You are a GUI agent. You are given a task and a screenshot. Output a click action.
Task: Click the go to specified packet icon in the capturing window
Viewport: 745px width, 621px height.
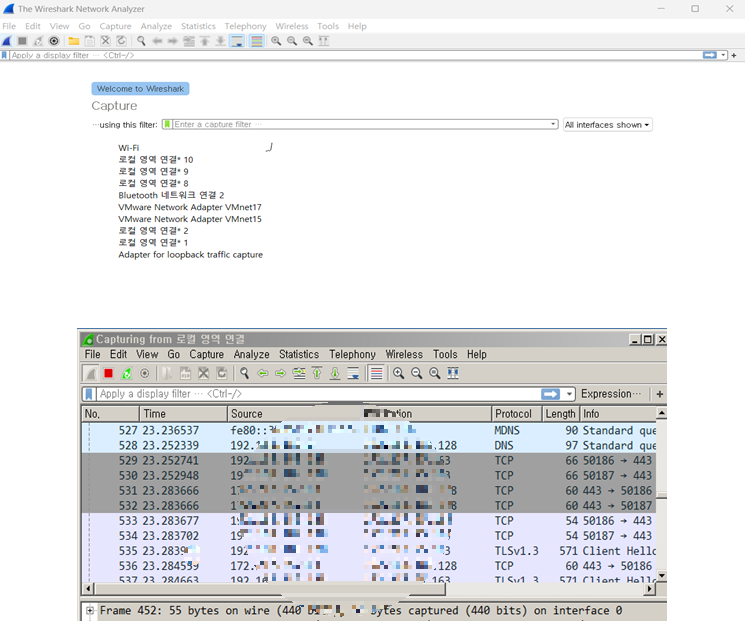click(x=299, y=373)
